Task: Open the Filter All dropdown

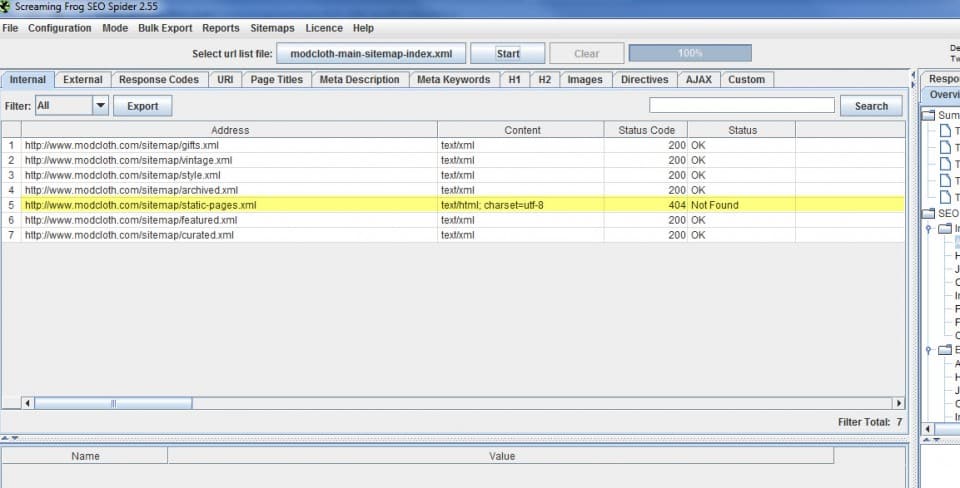Action: (72, 106)
